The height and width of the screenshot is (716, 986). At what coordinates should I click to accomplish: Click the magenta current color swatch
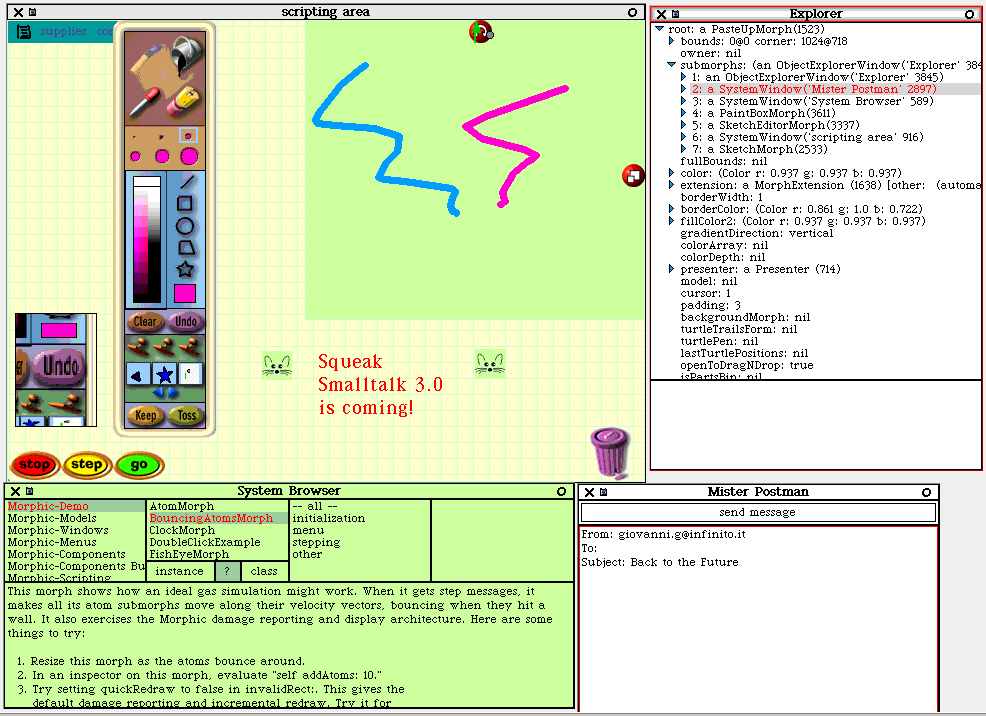click(x=185, y=294)
